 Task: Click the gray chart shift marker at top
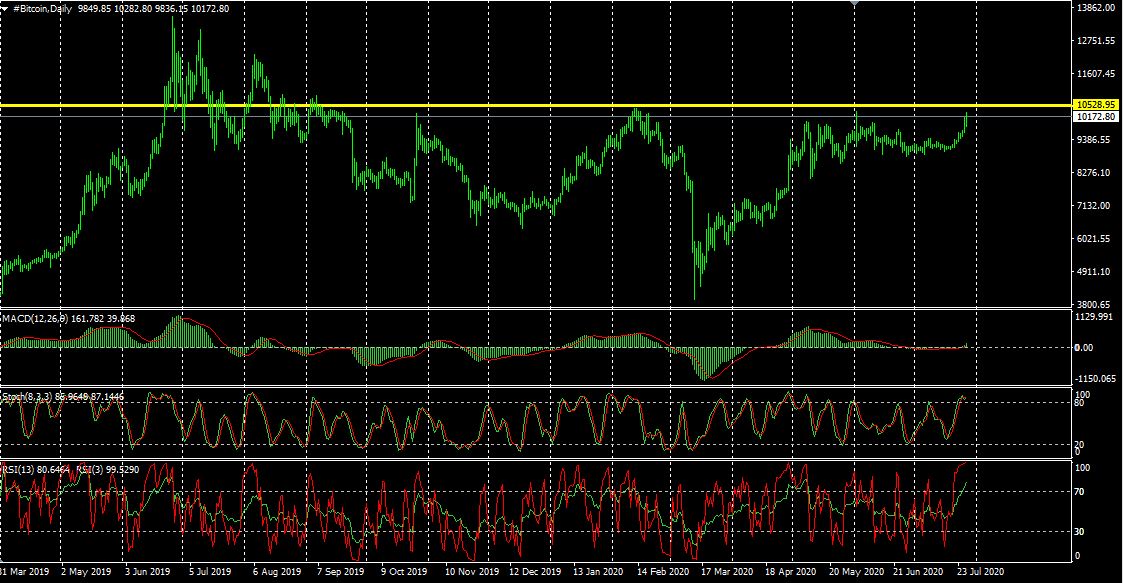(x=854, y=3)
